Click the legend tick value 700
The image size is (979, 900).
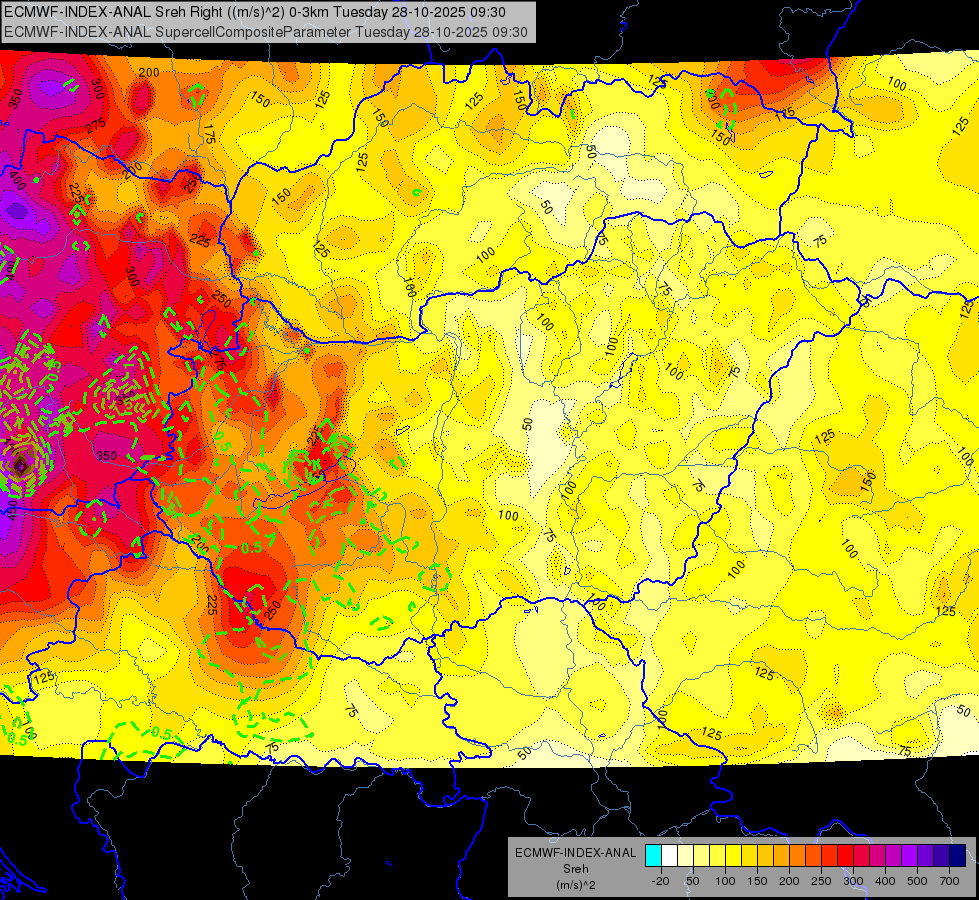(949, 881)
